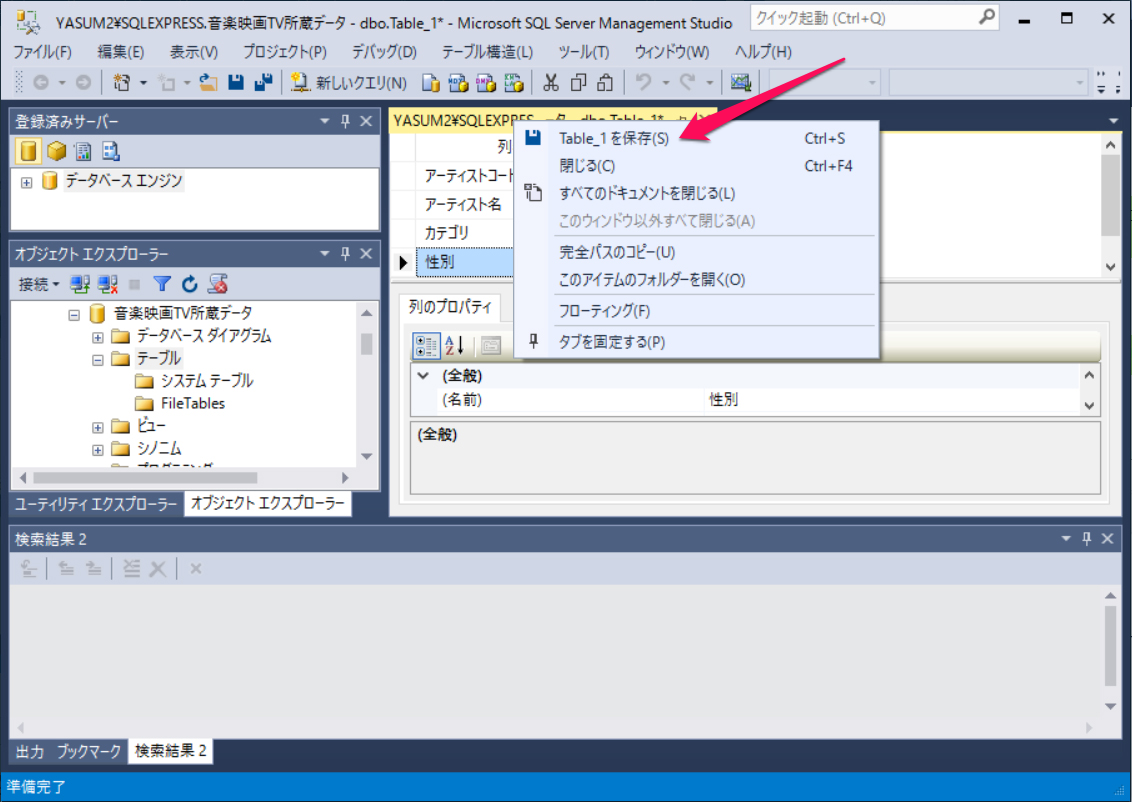Expand the データベース エンジン node
This screenshot has height=802, width=1132.
27,182
